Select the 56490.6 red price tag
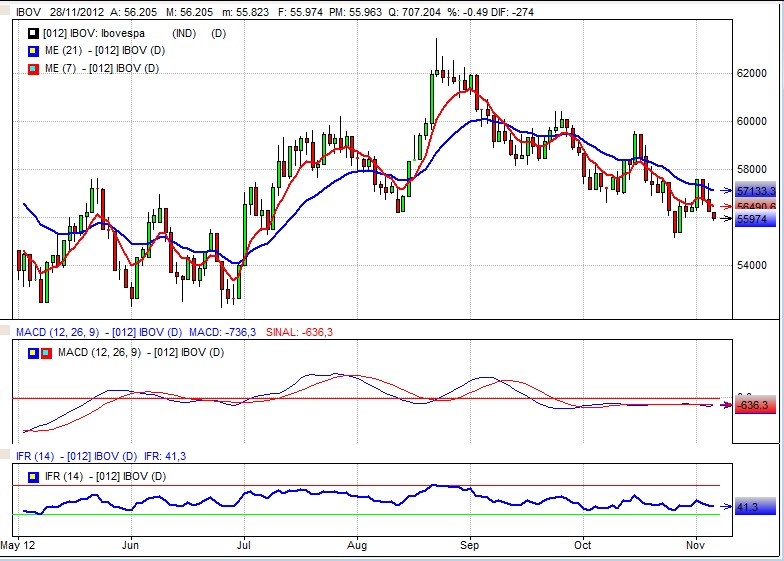Image resolution: width=784 pixels, height=561 pixels. tap(755, 205)
